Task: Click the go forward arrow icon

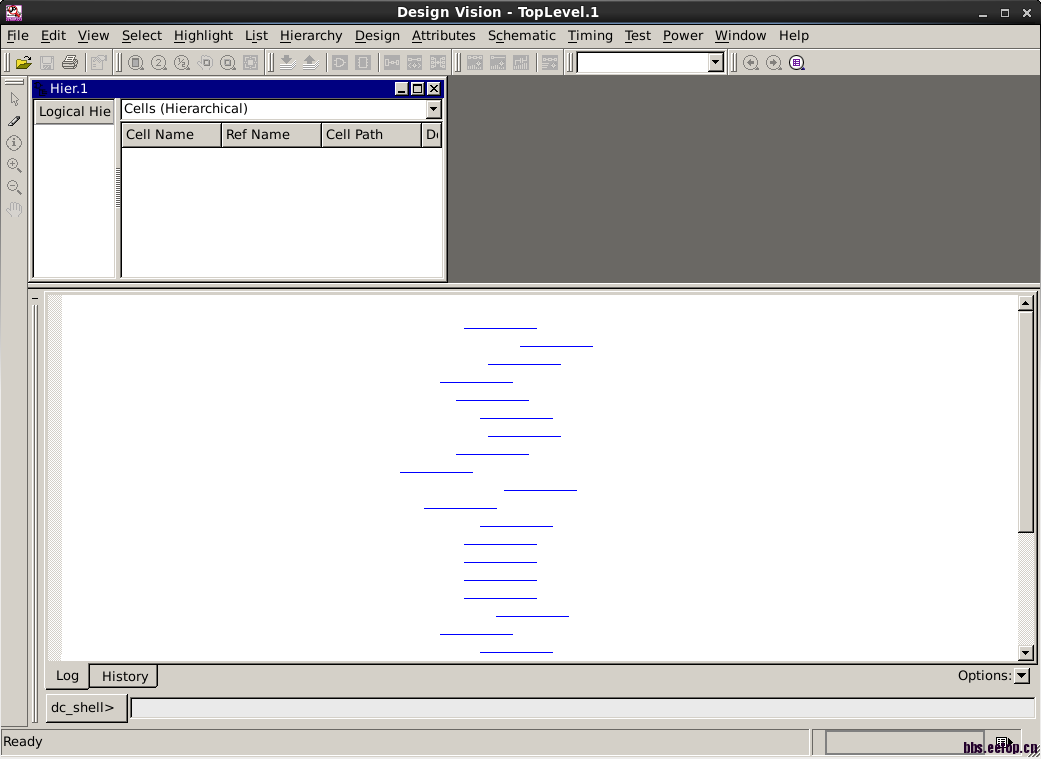Action: pos(774,62)
